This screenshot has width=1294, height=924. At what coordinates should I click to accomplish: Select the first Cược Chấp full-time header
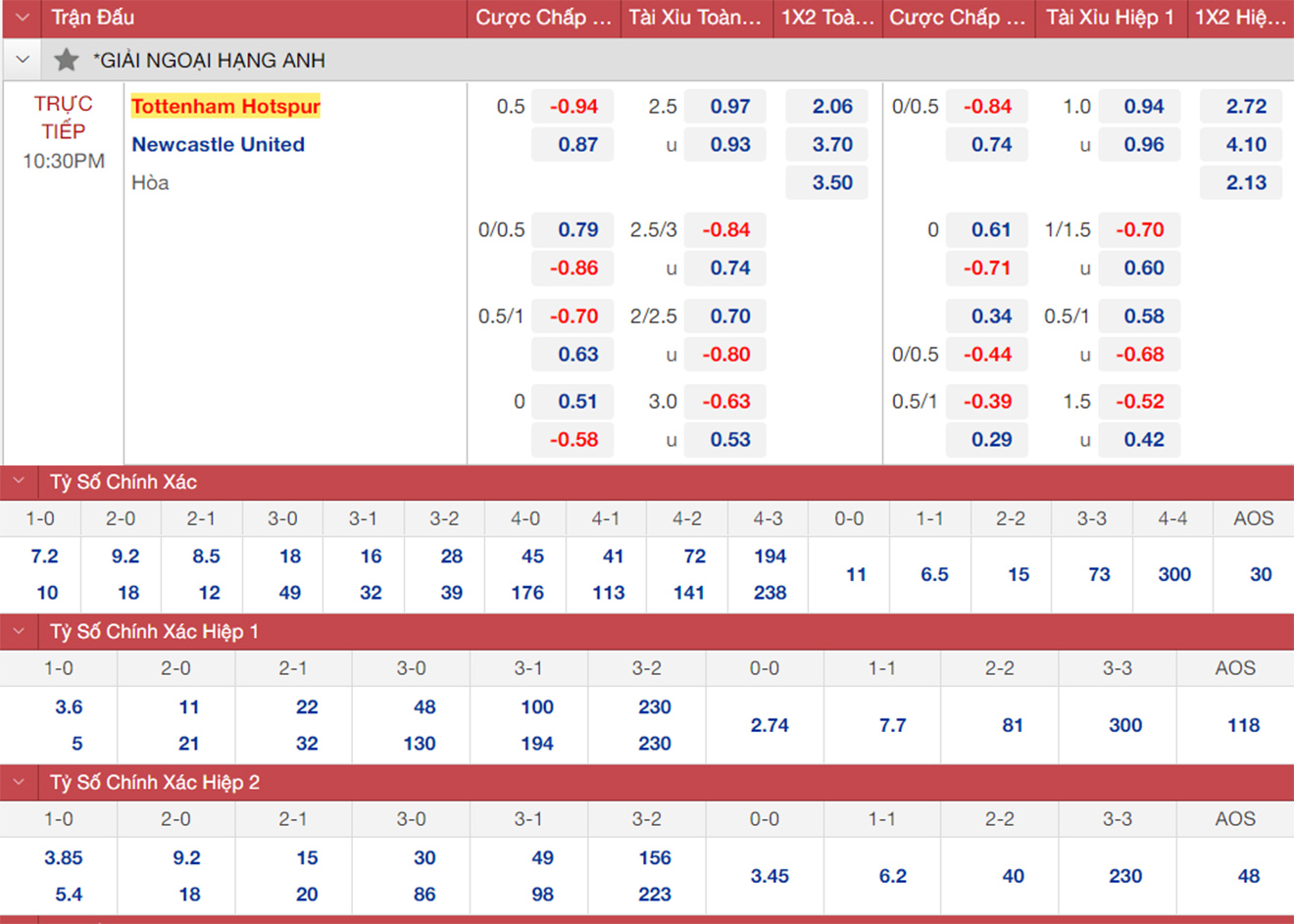(x=543, y=18)
